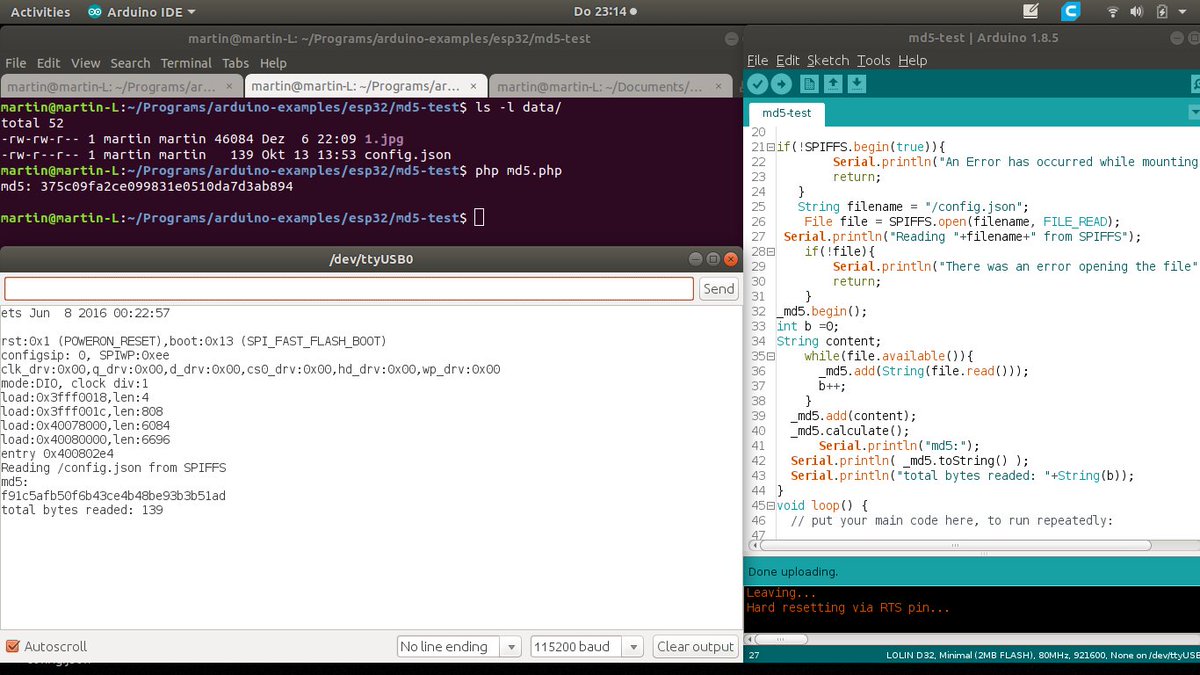
Task: Open the 115200 baud dropdown
Action: point(587,647)
